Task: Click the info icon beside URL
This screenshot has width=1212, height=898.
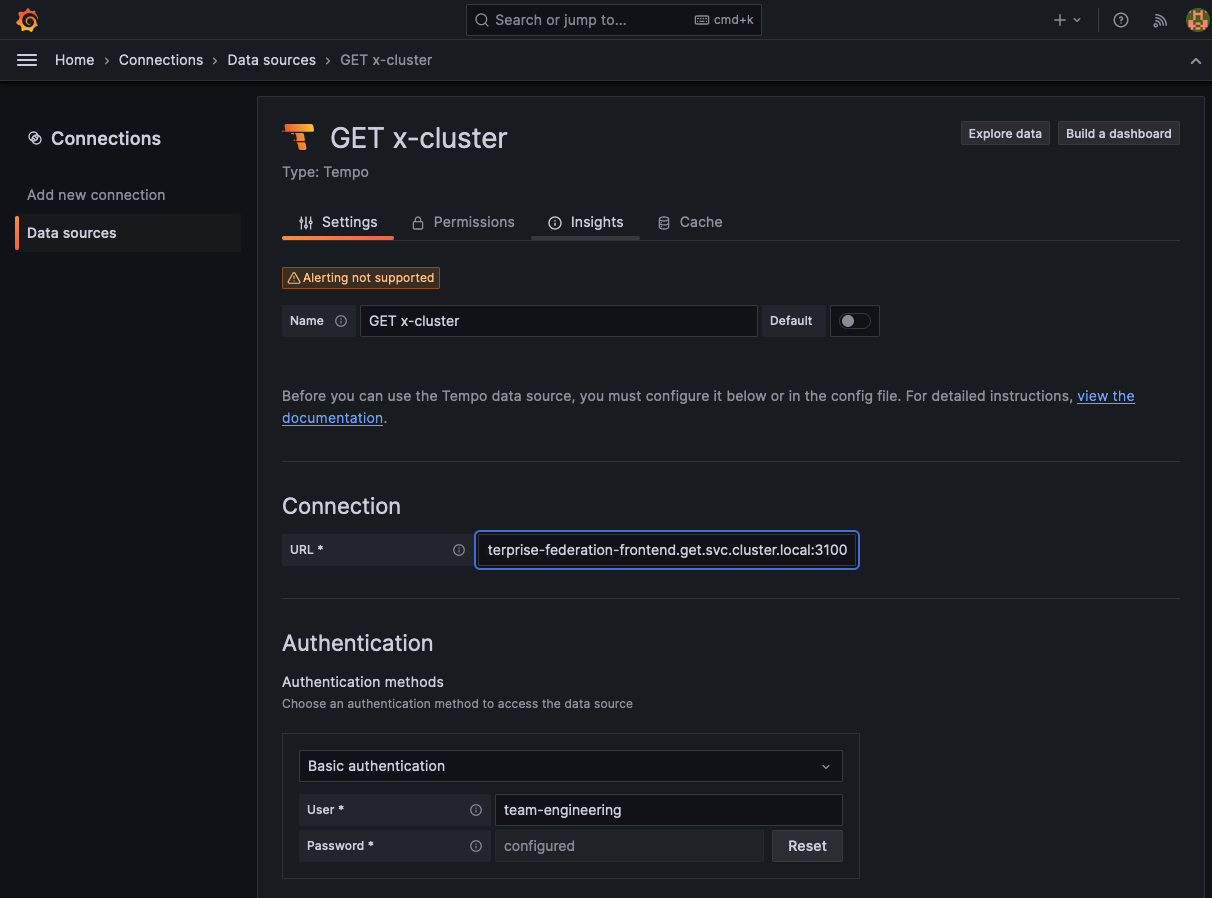Action: click(x=459, y=550)
